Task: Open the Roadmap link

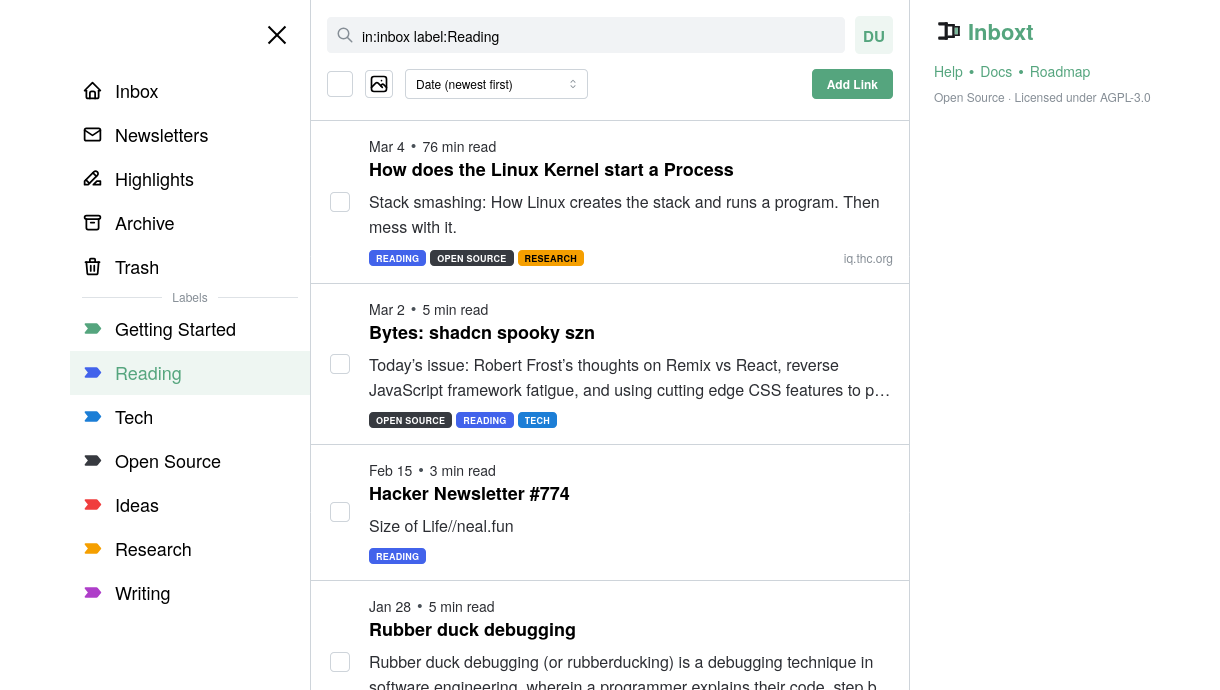Action: (1059, 72)
